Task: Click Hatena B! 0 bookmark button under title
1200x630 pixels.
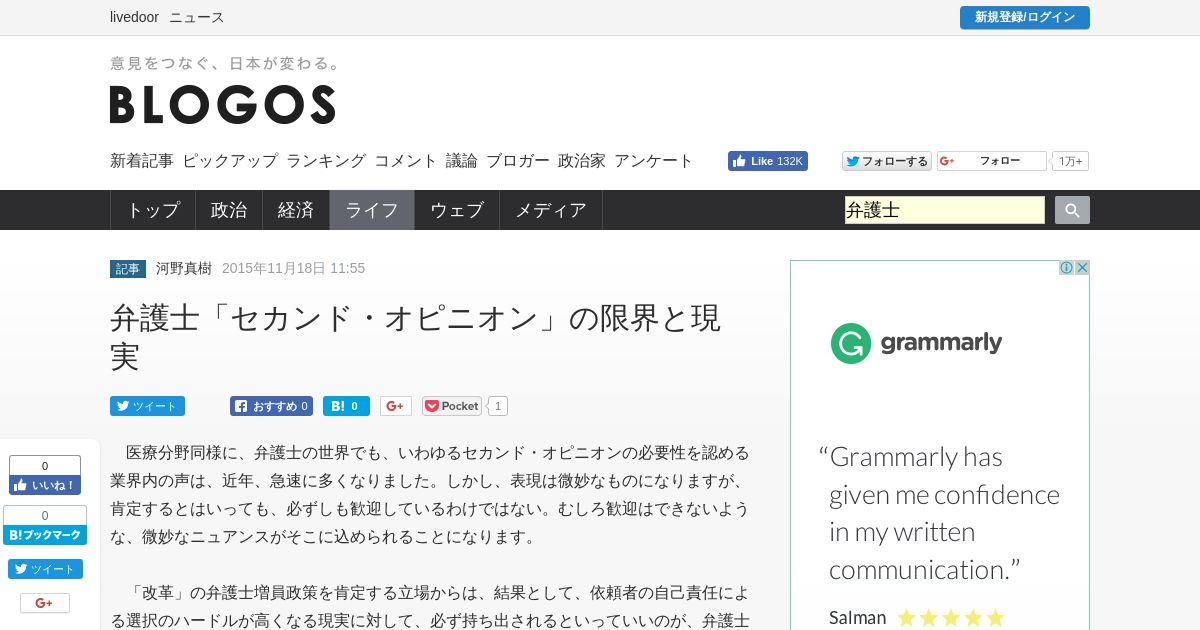Action: (x=346, y=406)
